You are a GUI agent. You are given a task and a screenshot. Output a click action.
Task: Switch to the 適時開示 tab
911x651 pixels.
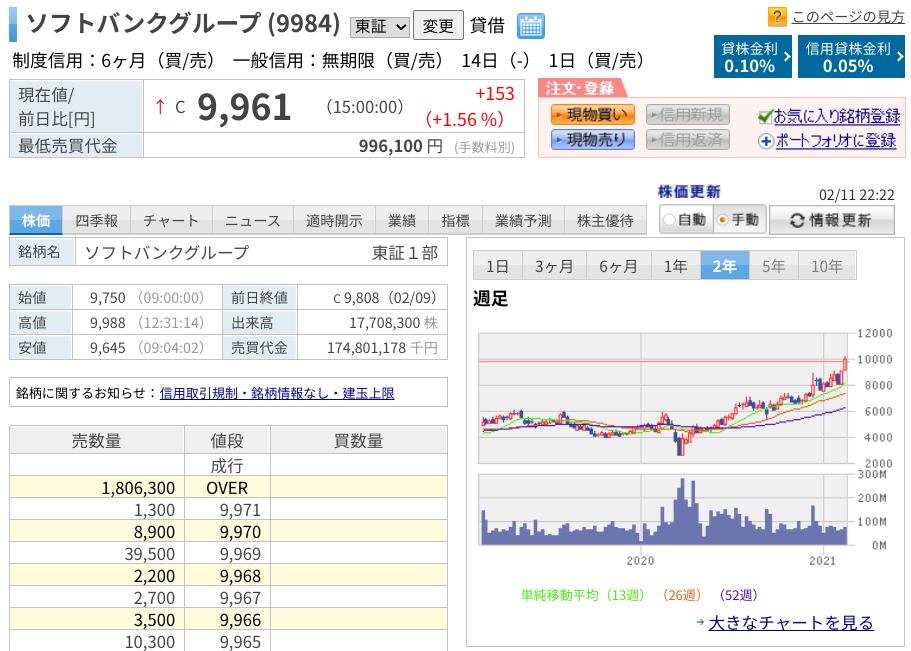[334, 221]
